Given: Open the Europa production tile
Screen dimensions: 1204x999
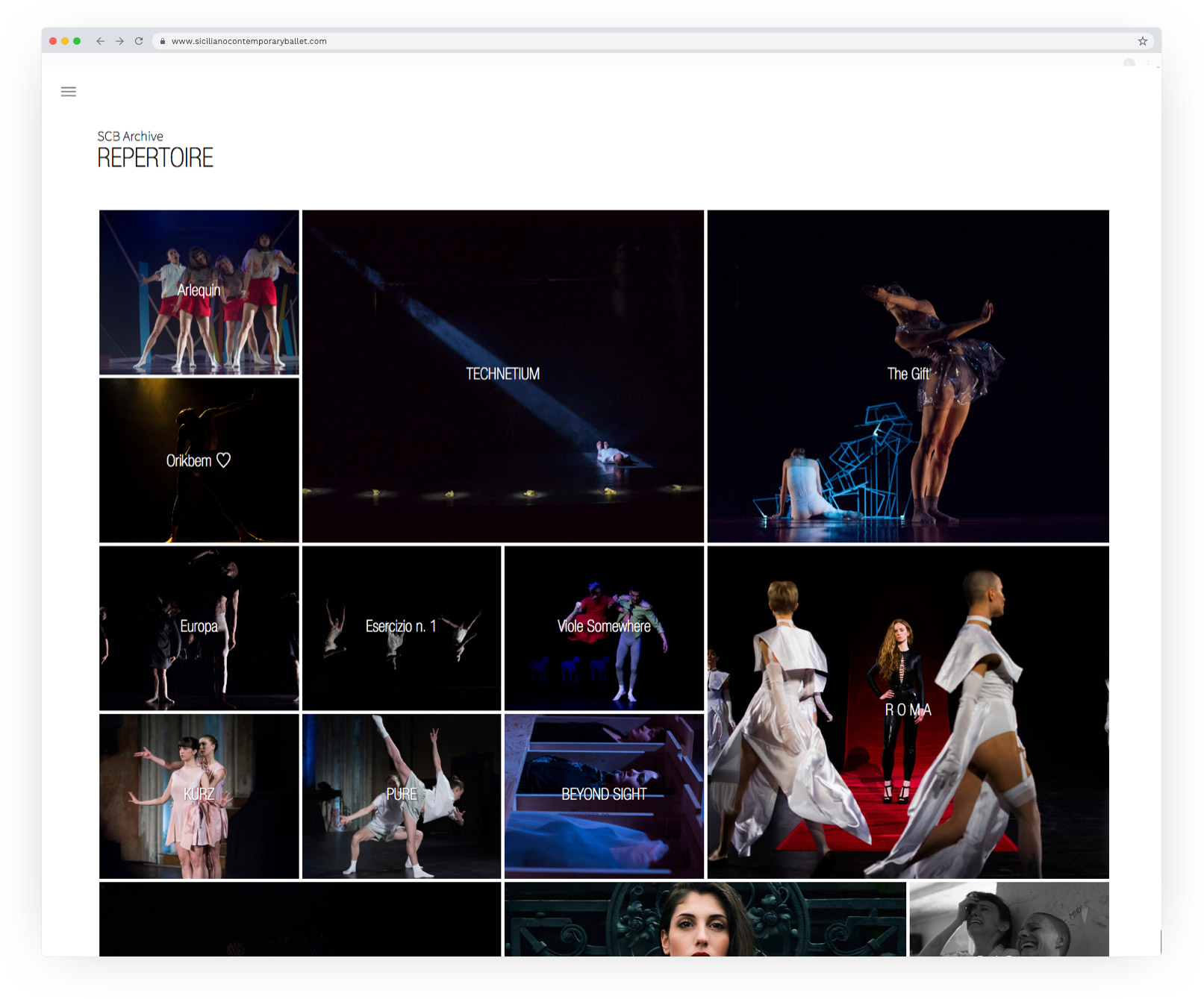Looking at the screenshot, I should click(x=199, y=628).
